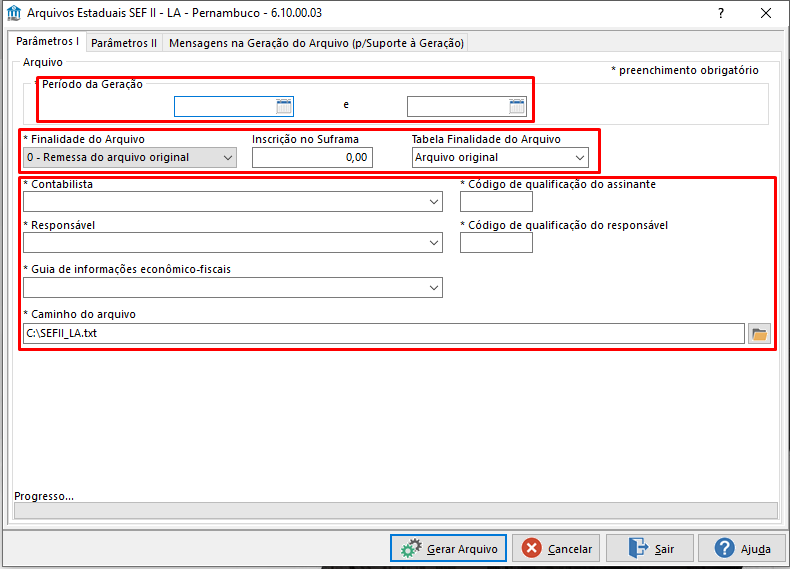Click the 'Período da Geração' label
This screenshot has height=569, width=790.
coord(92,84)
